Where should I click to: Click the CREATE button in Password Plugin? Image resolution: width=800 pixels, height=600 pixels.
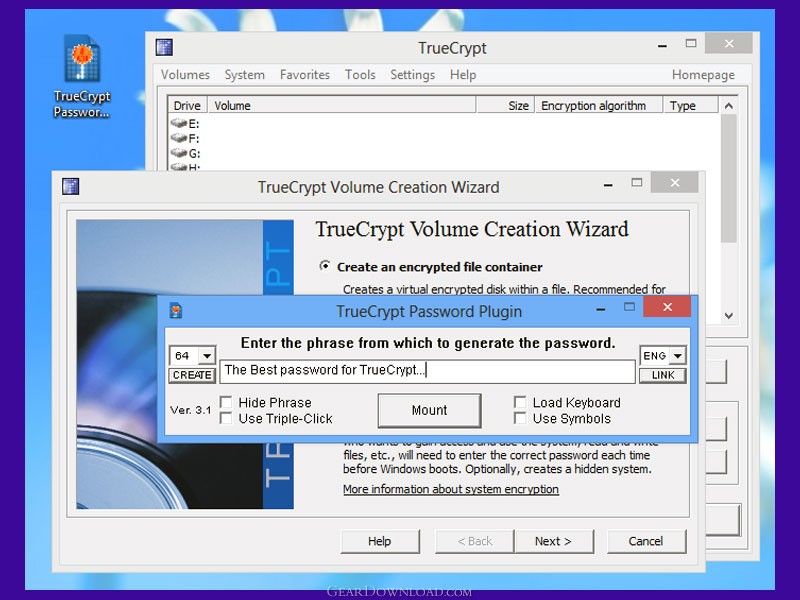tap(192, 375)
